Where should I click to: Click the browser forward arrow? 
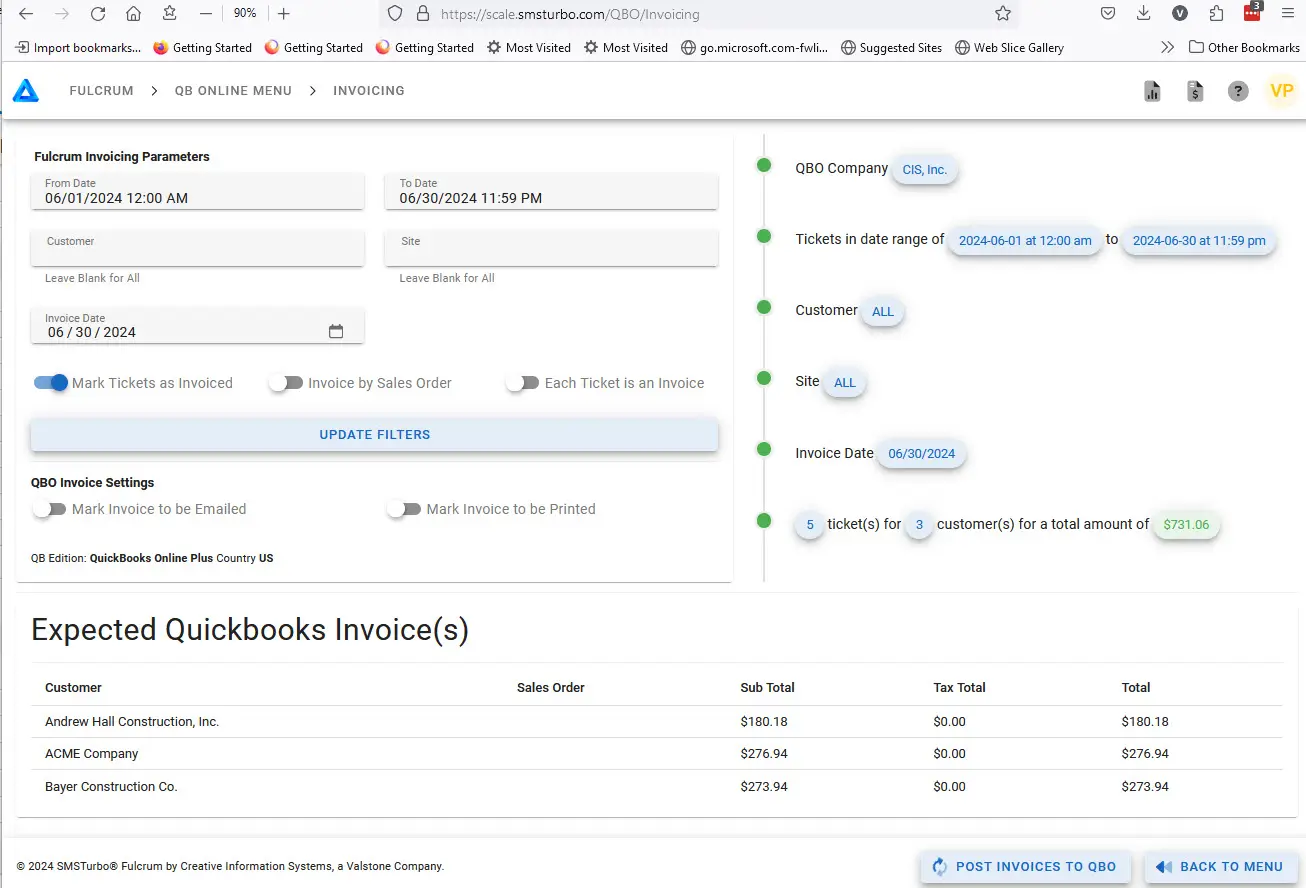[x=62, y=14]
